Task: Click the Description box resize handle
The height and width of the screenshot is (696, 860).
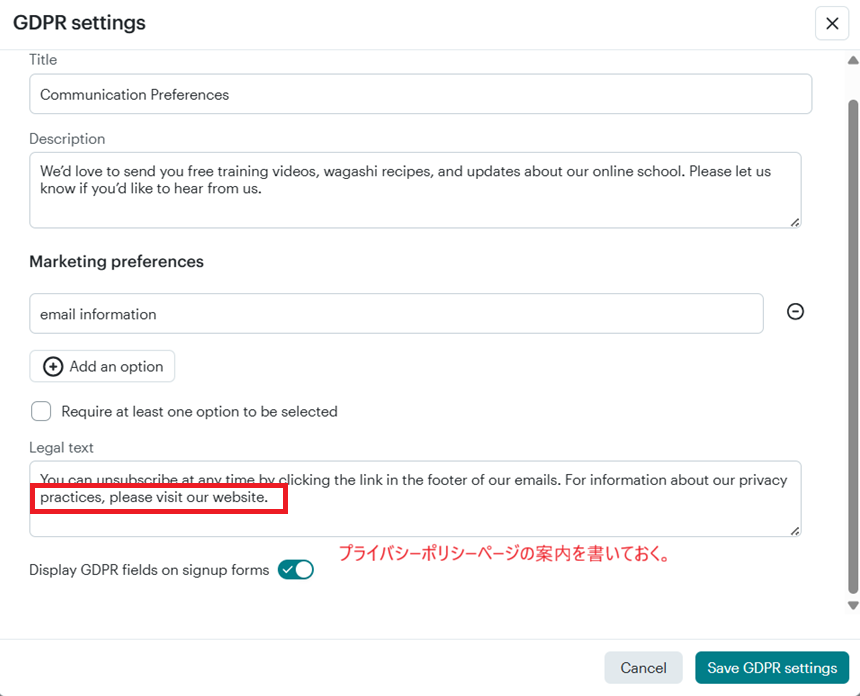Action: [794, 222]
